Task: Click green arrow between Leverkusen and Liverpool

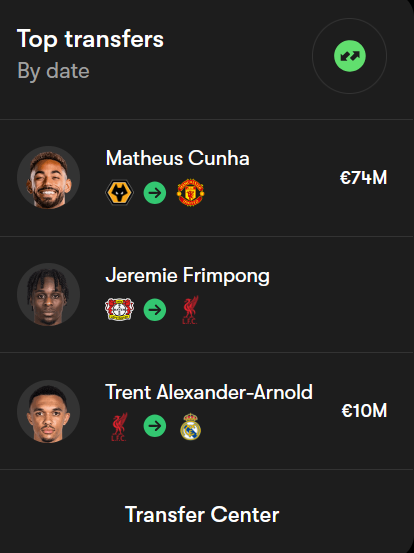Action: [155, 310]
